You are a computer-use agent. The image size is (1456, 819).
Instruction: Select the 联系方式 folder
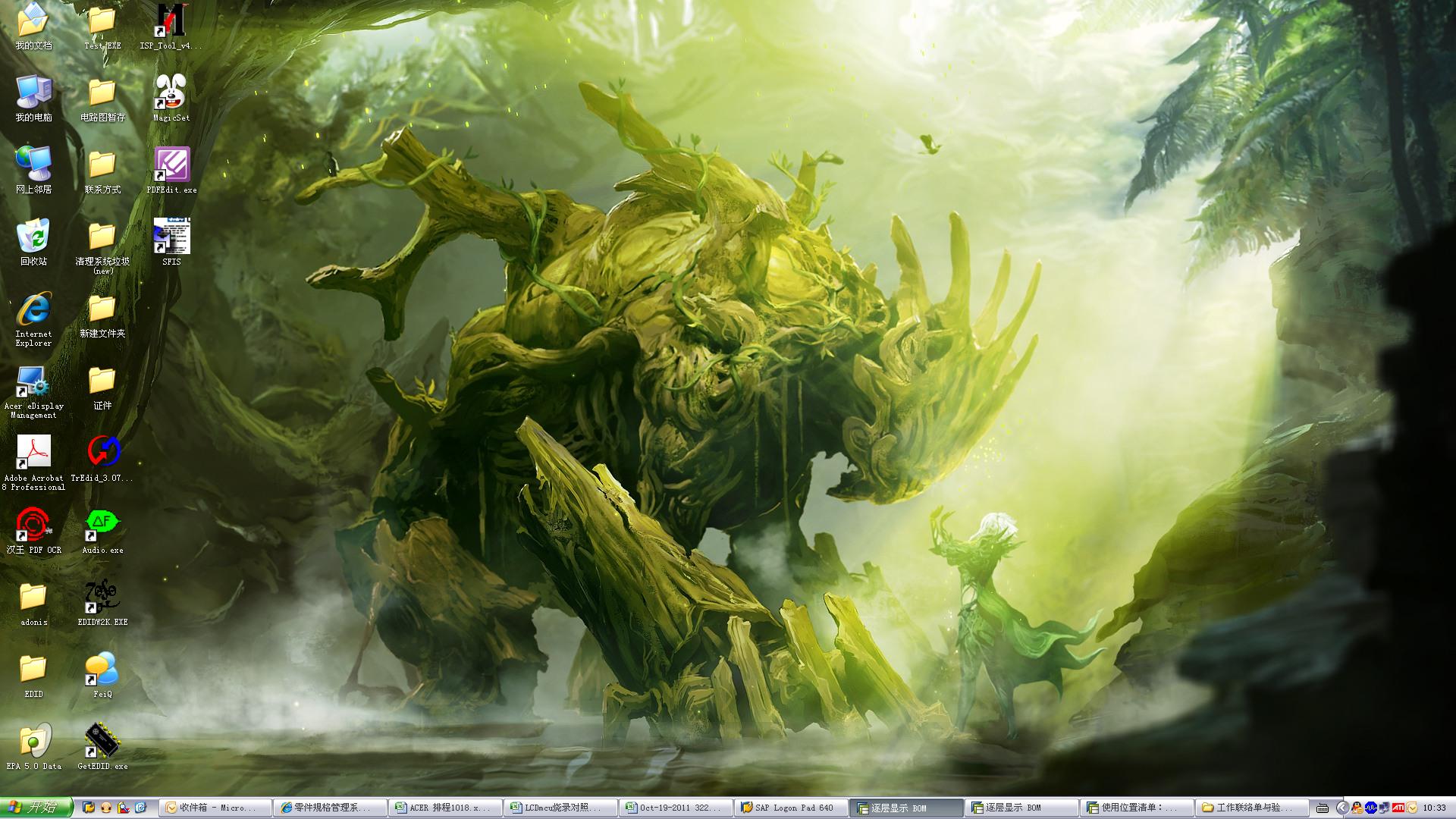pos(102,171)
